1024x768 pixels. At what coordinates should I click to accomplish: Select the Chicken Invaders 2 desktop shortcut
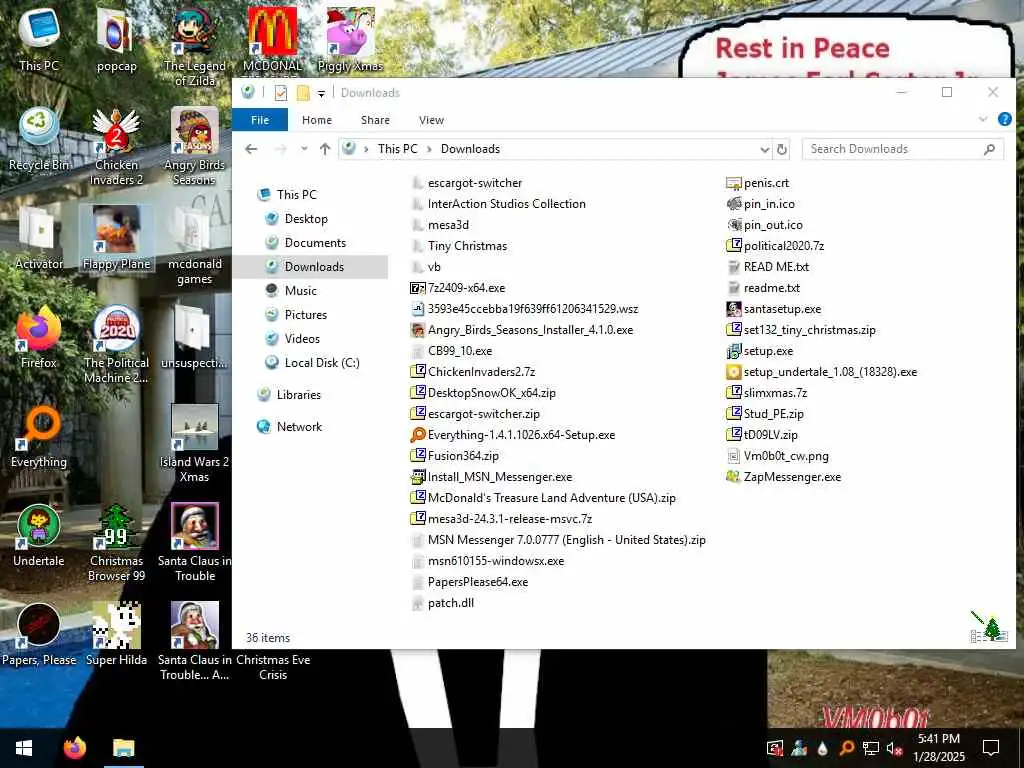click(x=116, y=147)
